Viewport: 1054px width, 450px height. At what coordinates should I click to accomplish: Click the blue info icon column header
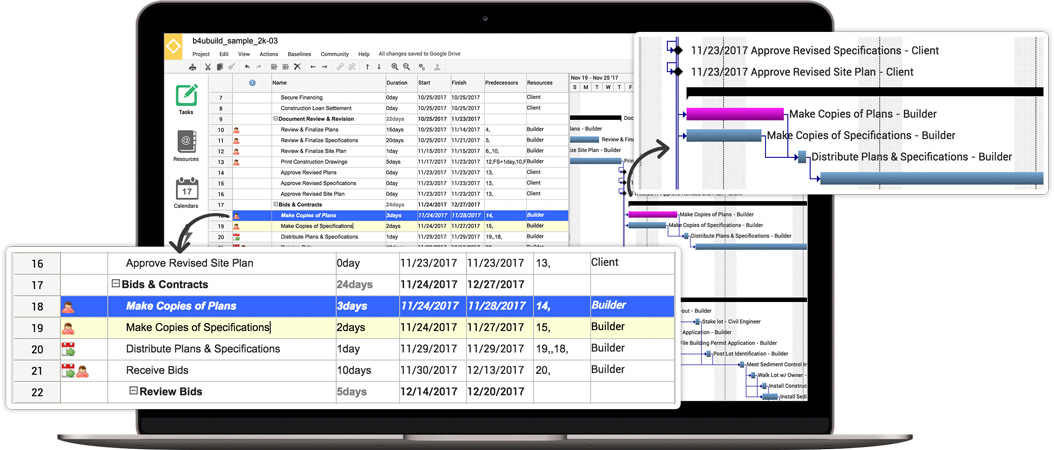252,83
